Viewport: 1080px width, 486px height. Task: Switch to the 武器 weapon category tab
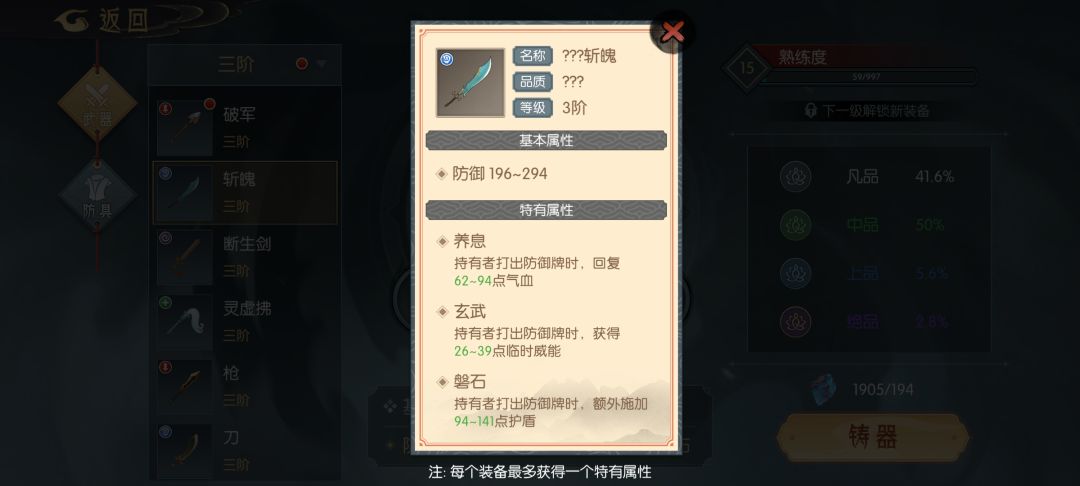pyautogui.click(x=97, y=105)
